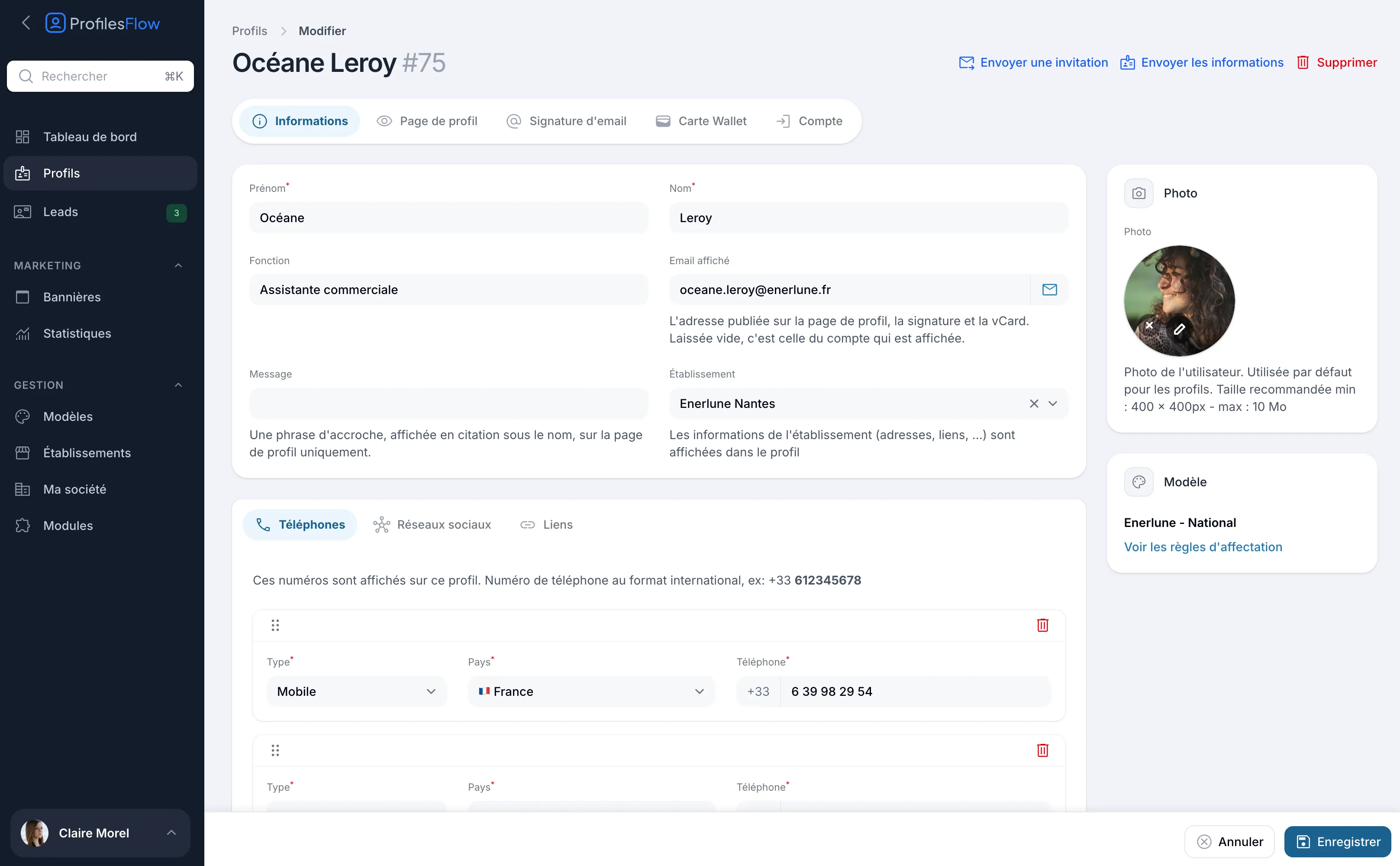
Task: Open Statistiques in the sidebar
Action: click(x=100, y=333)
